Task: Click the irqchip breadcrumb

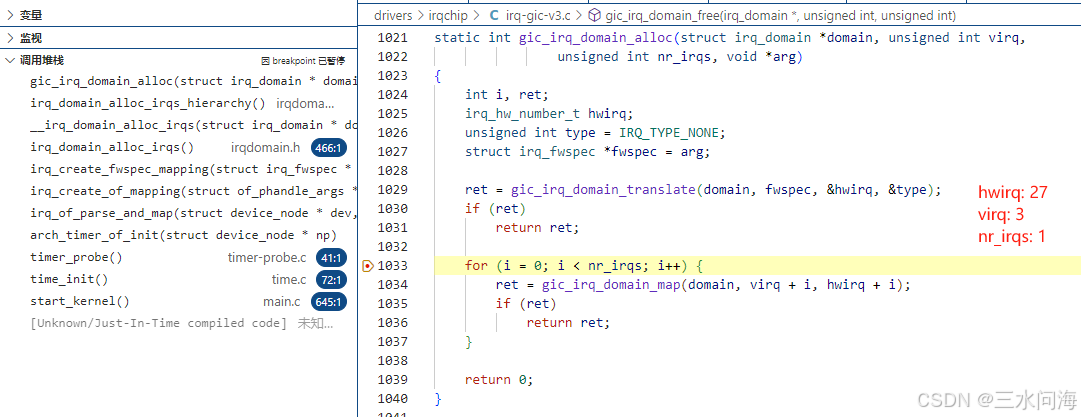Action: pyautogui.click(x=448, y=15)
